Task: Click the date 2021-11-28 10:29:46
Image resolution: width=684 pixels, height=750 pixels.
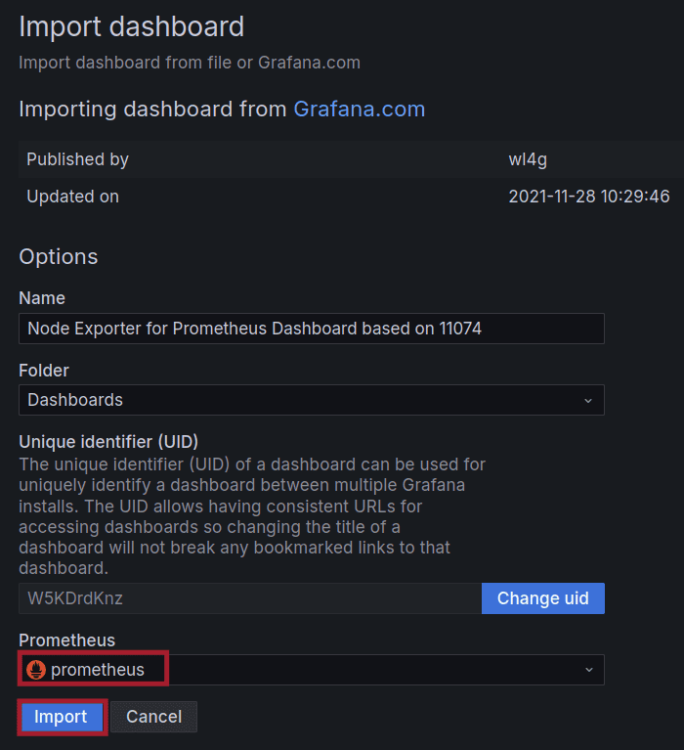Action: pyautogui.click(x=589, y=196)
